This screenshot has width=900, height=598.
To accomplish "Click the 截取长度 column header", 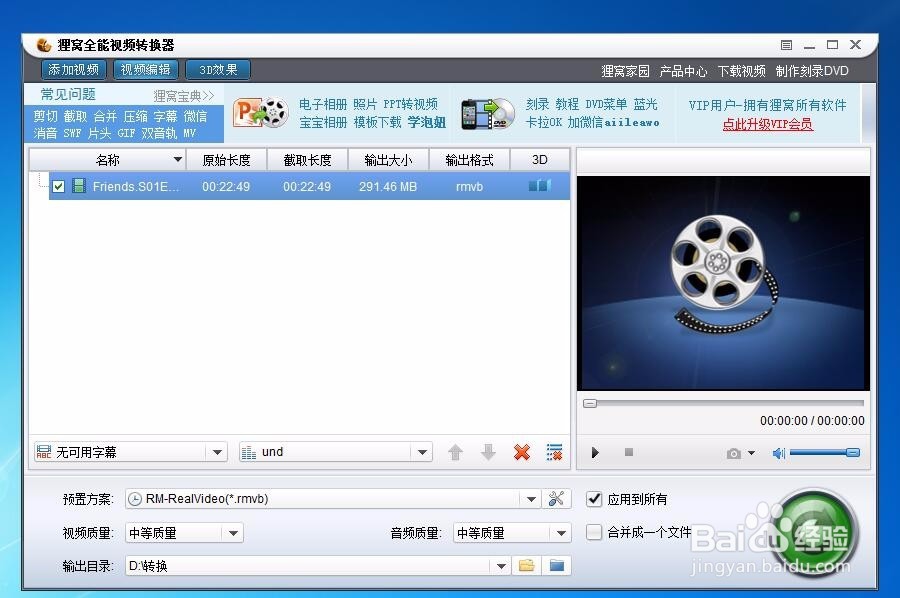I will coord(307,160).
